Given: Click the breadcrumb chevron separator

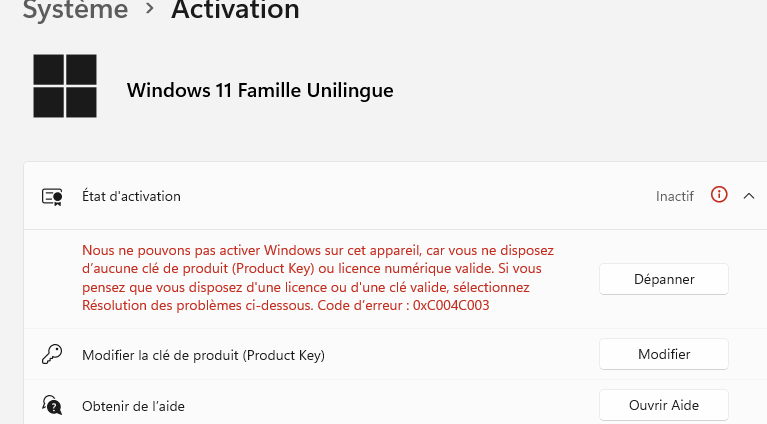Looking at the screenshot, I should tap(150, 11).
